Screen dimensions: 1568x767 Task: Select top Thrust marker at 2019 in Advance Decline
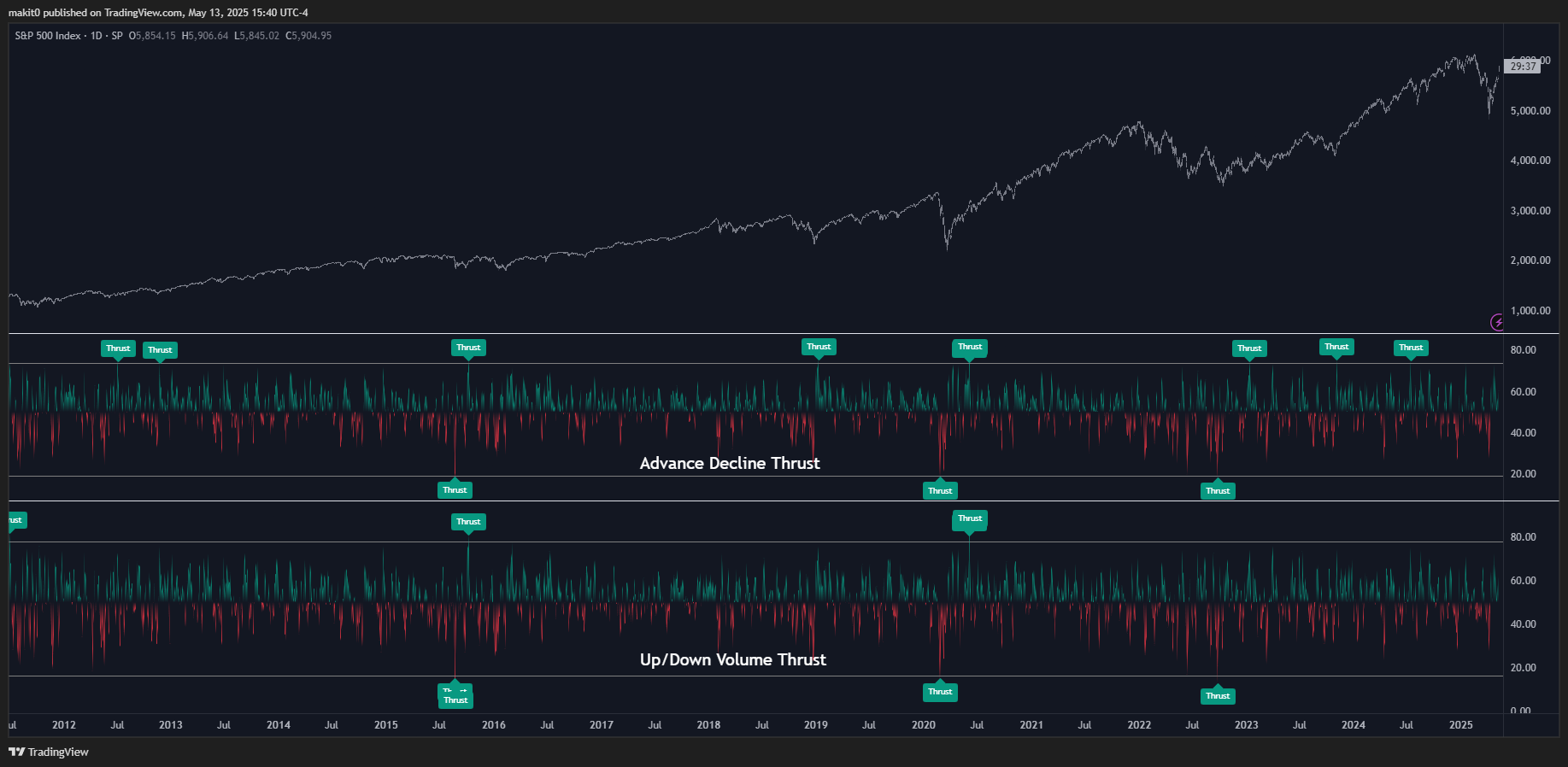point(819,347)
